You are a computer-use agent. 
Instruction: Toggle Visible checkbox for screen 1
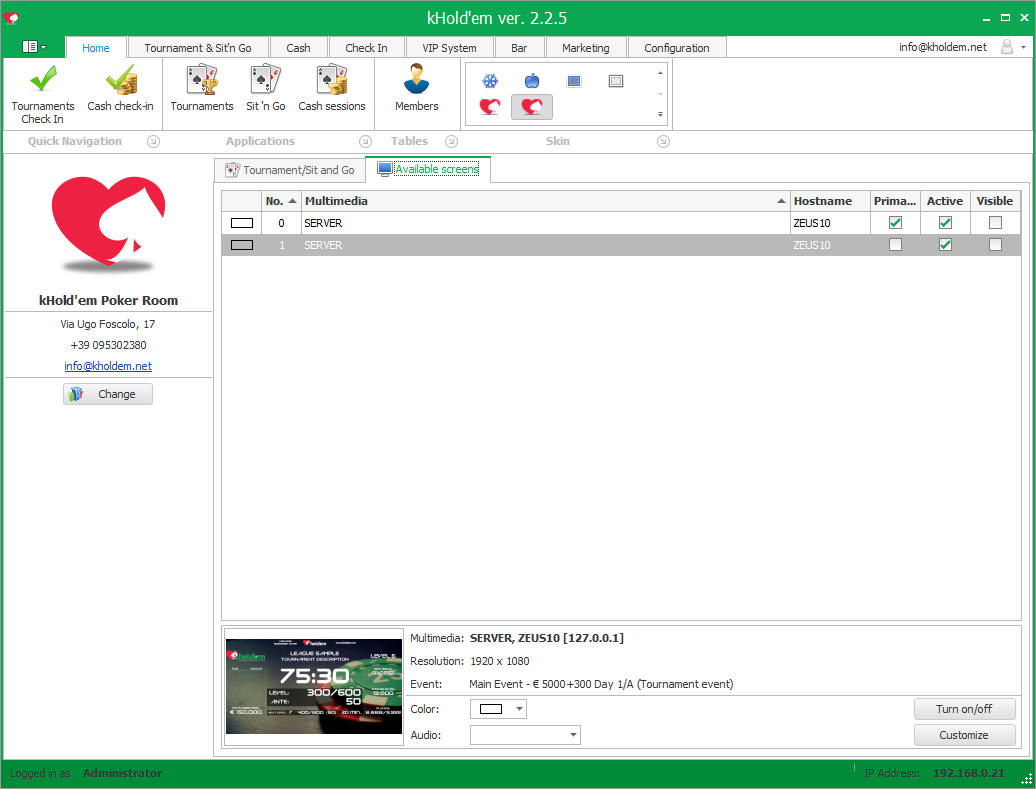point(995,244)
